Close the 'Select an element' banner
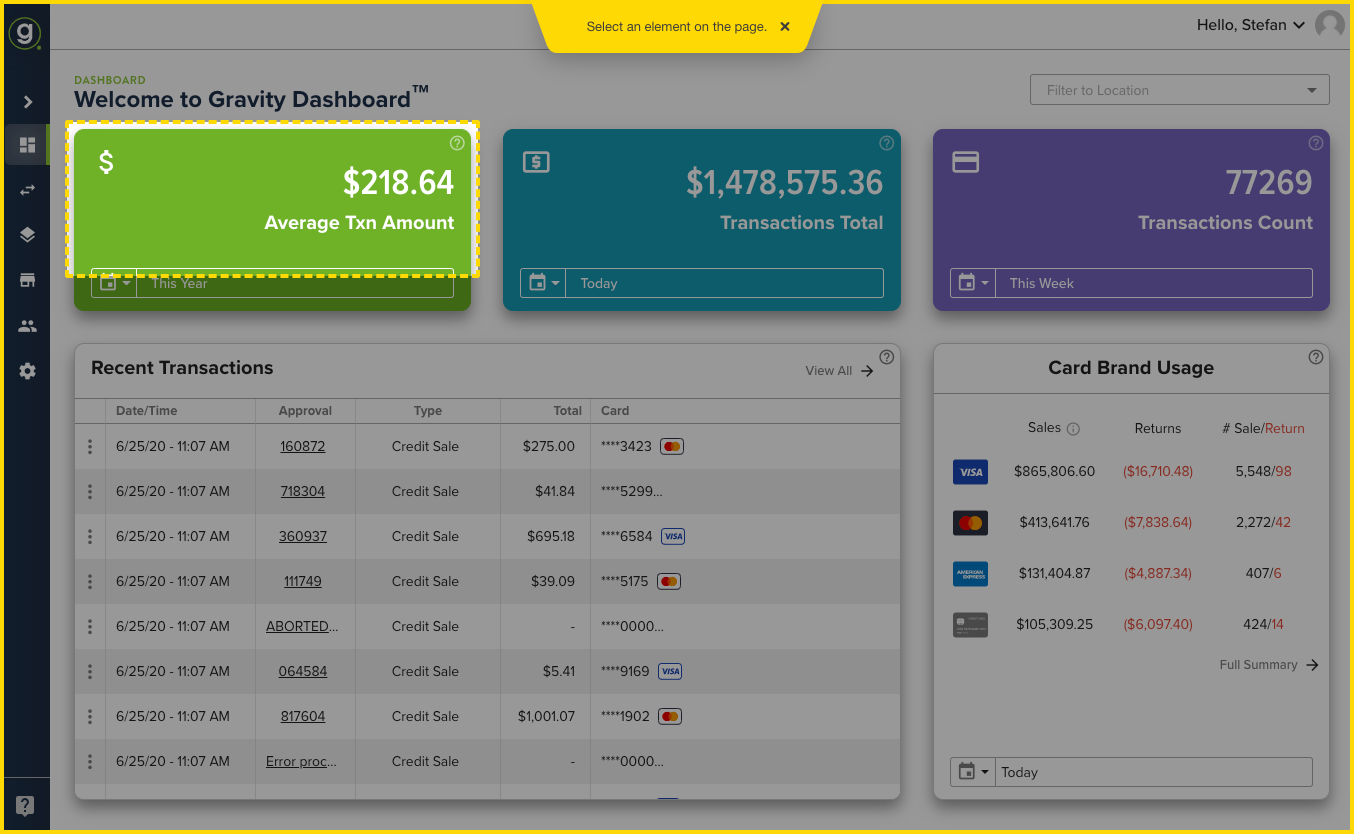This screenshot has height=834, width=1354. click(785, 27)
